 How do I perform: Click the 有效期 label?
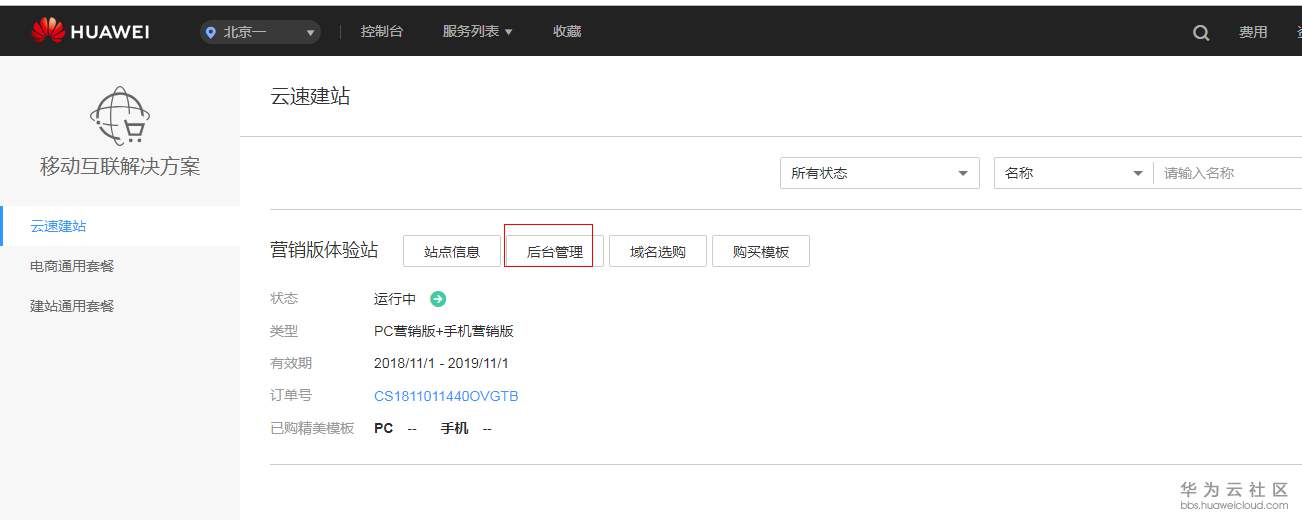(291, 363)
